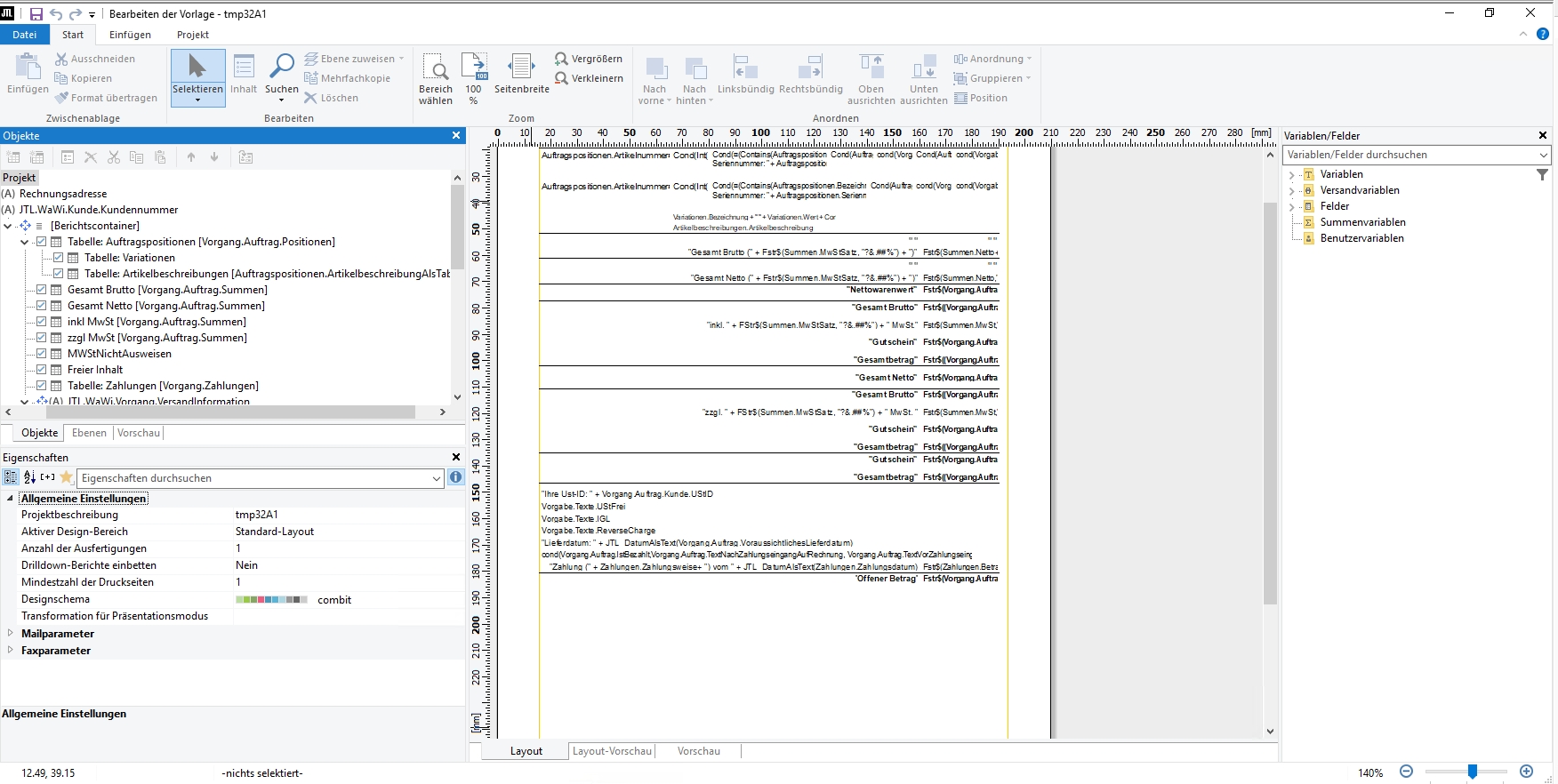Switch to the Layout-Vorschau tab
This screenshot has width=1558, height=784.
pos(612,751)
